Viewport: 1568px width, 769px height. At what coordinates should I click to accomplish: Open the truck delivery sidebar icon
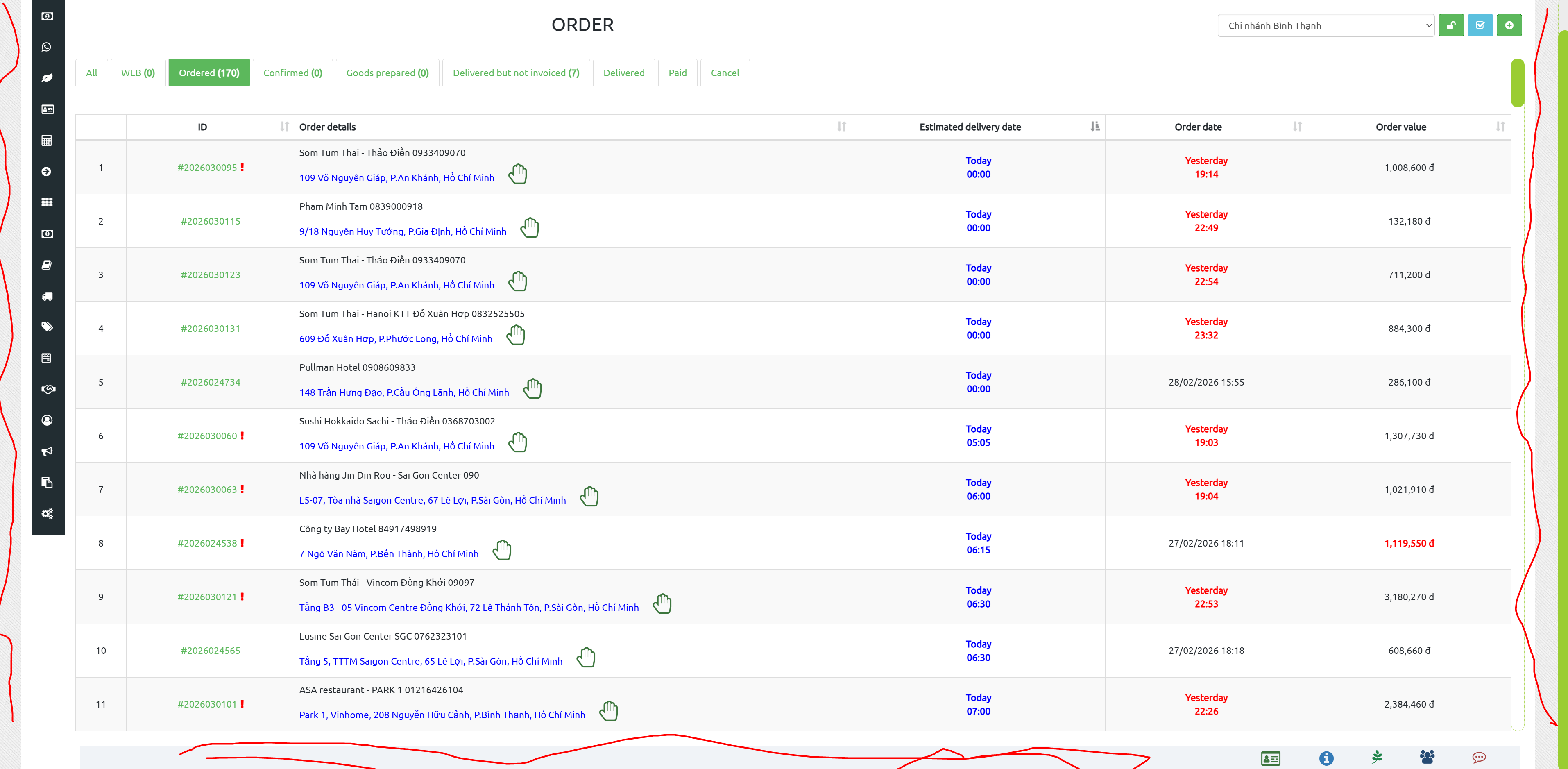tap(47, 297)
